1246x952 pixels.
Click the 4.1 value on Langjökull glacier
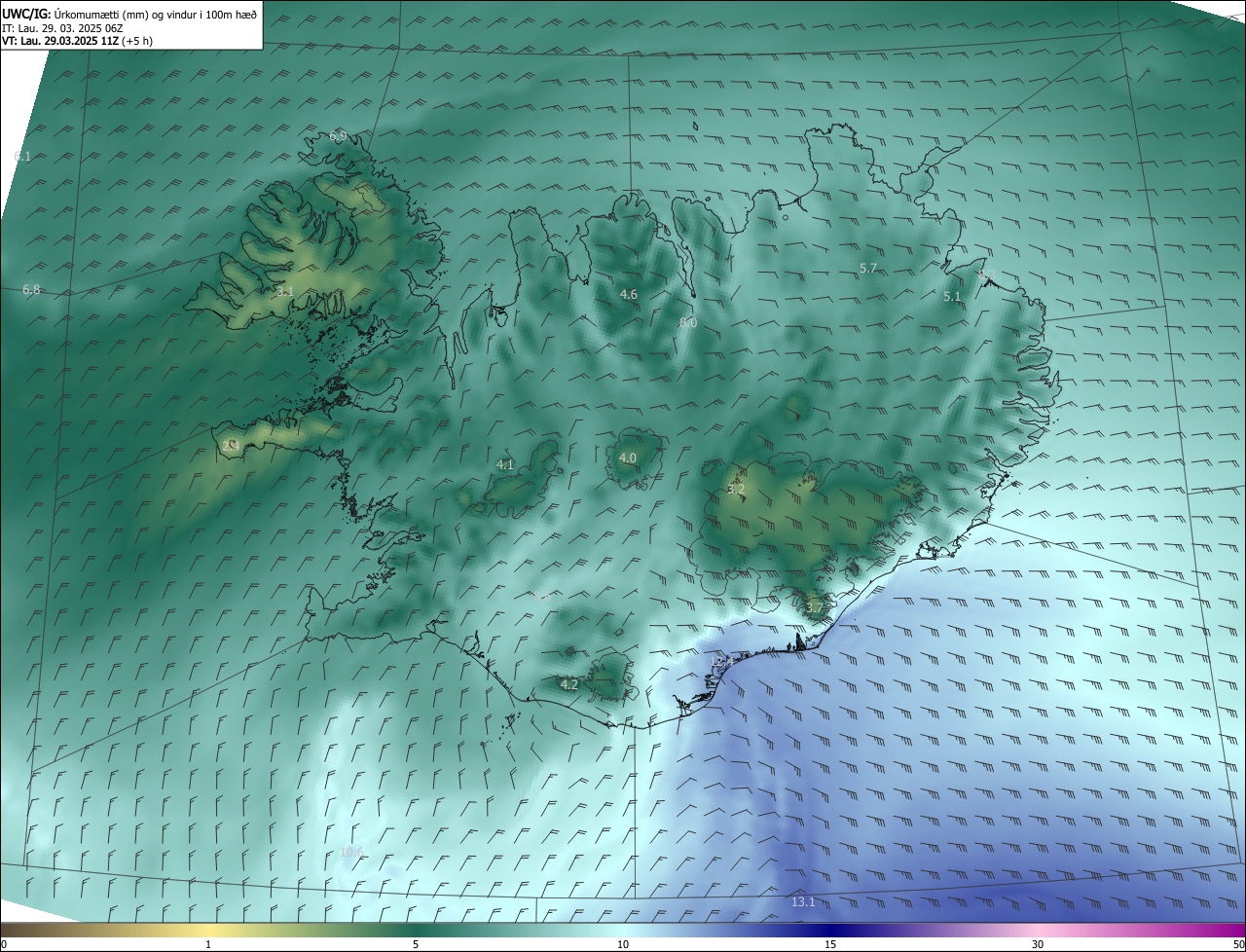[x=505, y=464]
